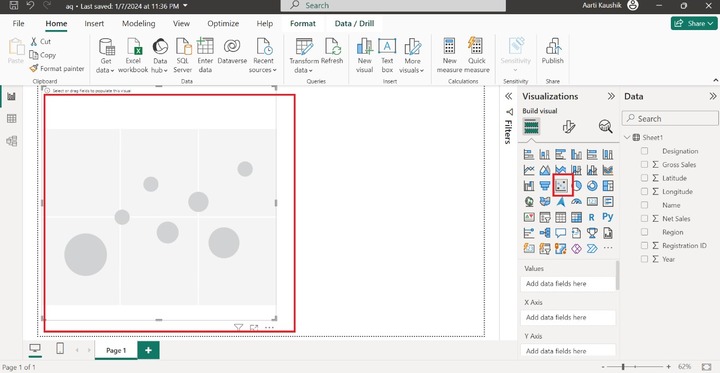Tick the Longitude field checkbox

coord(644,192)
